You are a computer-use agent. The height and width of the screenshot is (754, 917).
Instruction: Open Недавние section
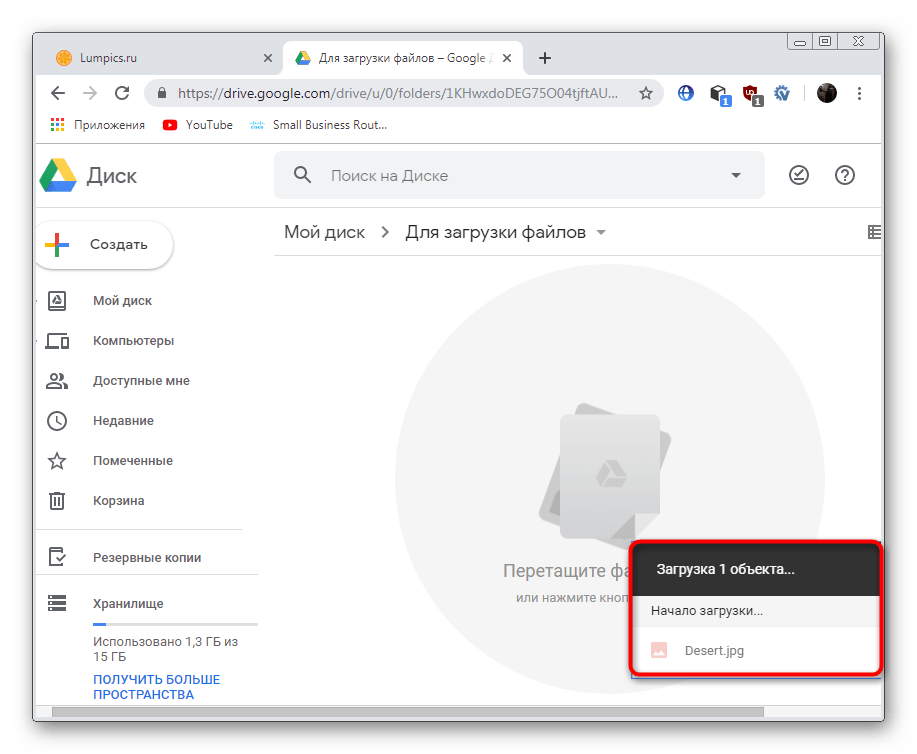coord(123,421)
